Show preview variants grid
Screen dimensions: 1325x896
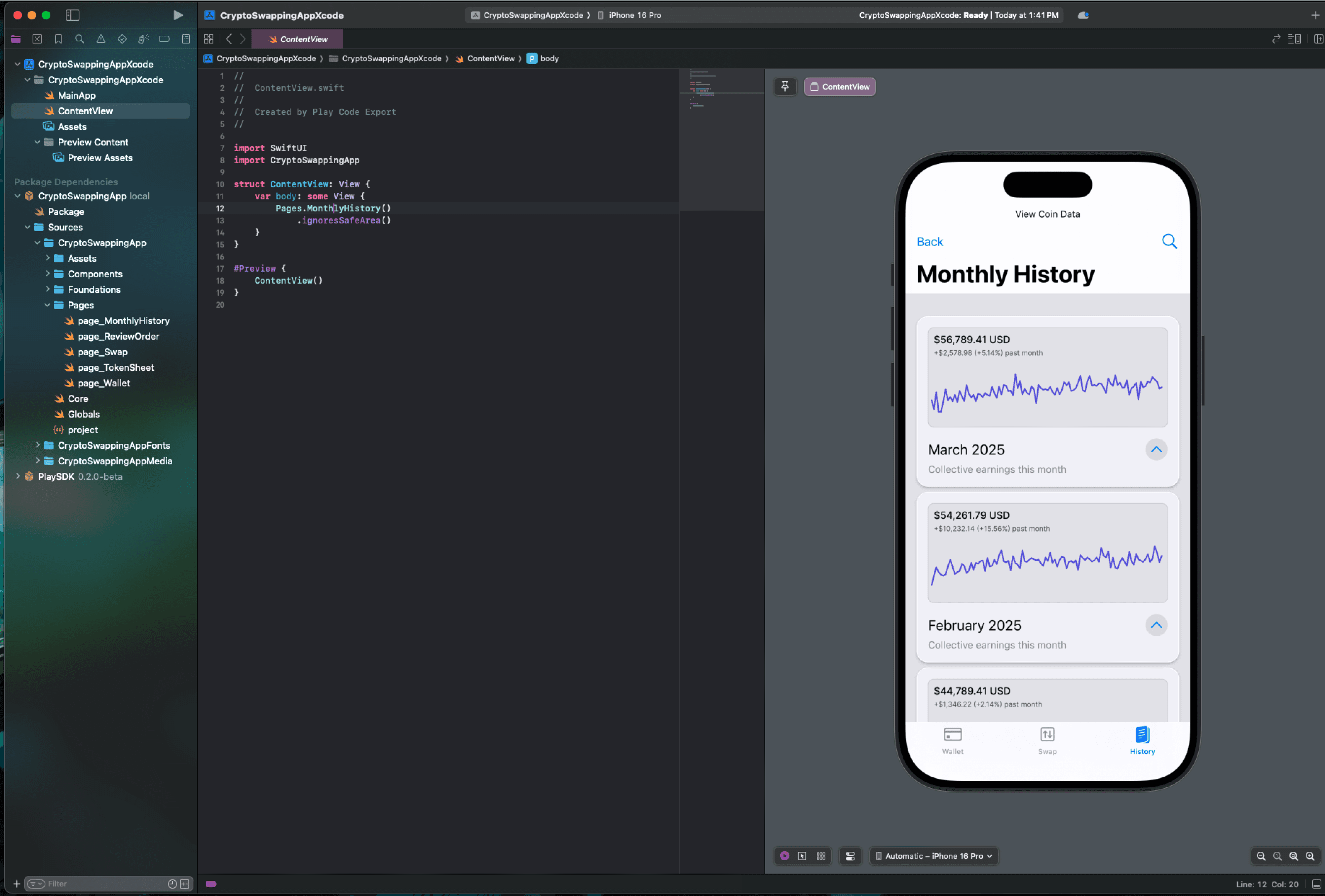(x=821, y=856)
